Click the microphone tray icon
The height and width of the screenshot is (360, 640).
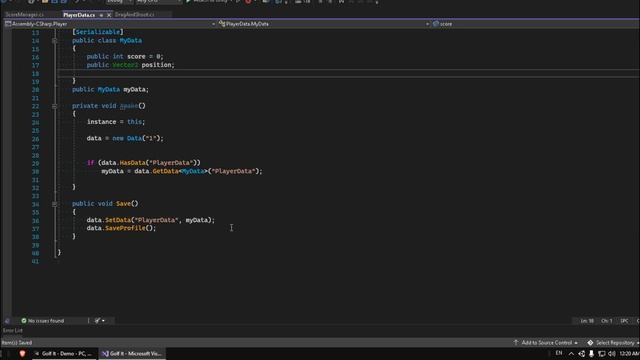591,354
